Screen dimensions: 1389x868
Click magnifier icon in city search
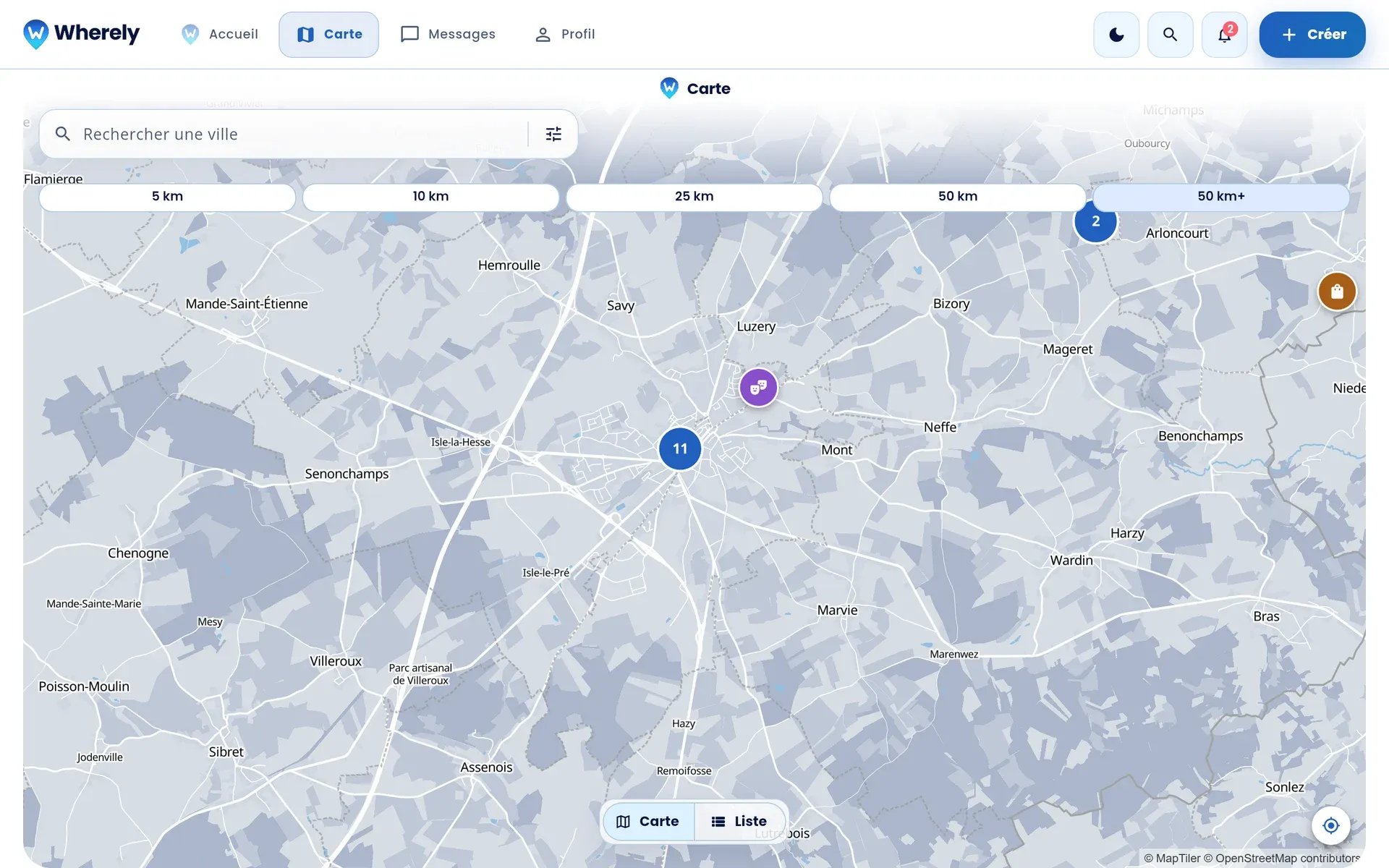(x=63, y=134)
